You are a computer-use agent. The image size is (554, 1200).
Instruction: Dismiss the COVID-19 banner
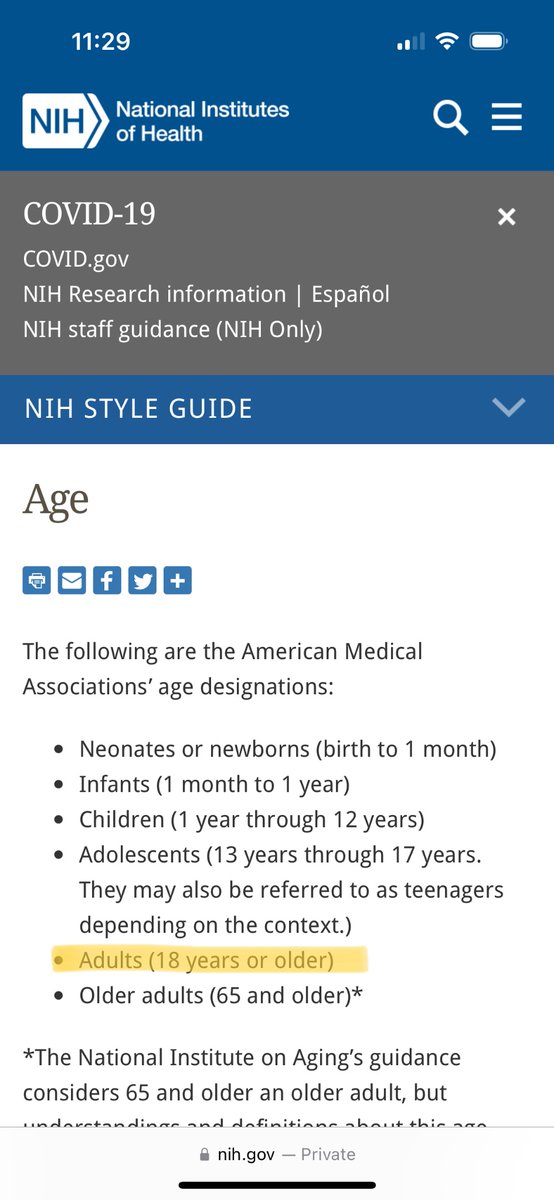(507, 216)
